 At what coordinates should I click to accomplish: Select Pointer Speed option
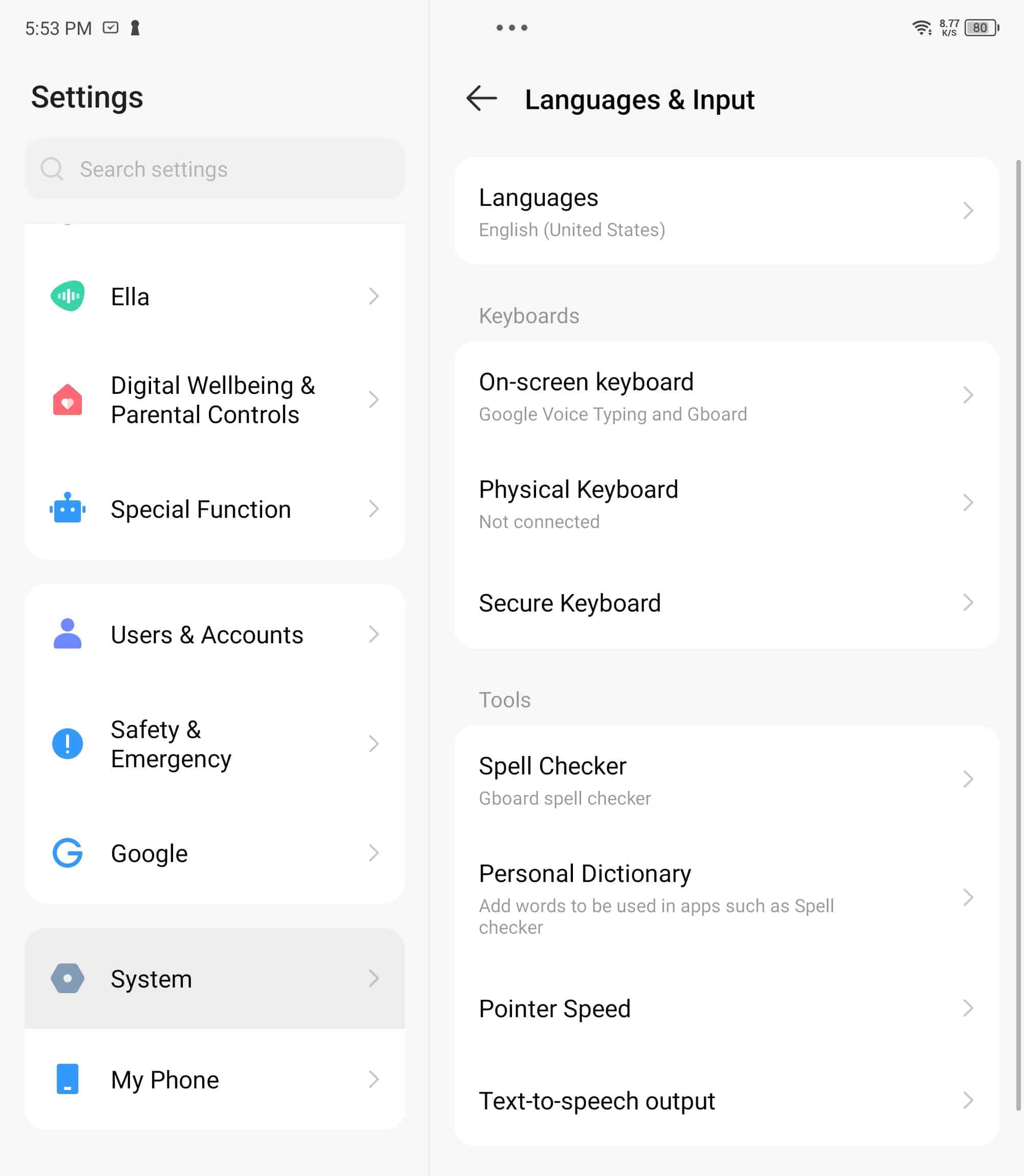(727, 1009)
